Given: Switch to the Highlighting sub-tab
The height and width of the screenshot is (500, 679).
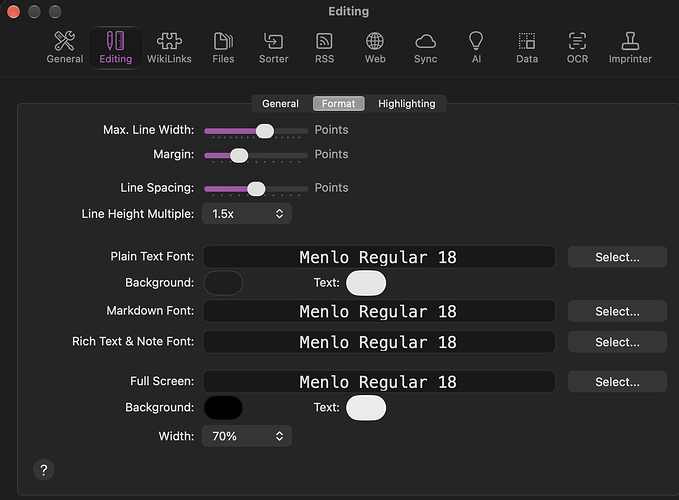Looking at the screenshot, I should click(407, 103).
